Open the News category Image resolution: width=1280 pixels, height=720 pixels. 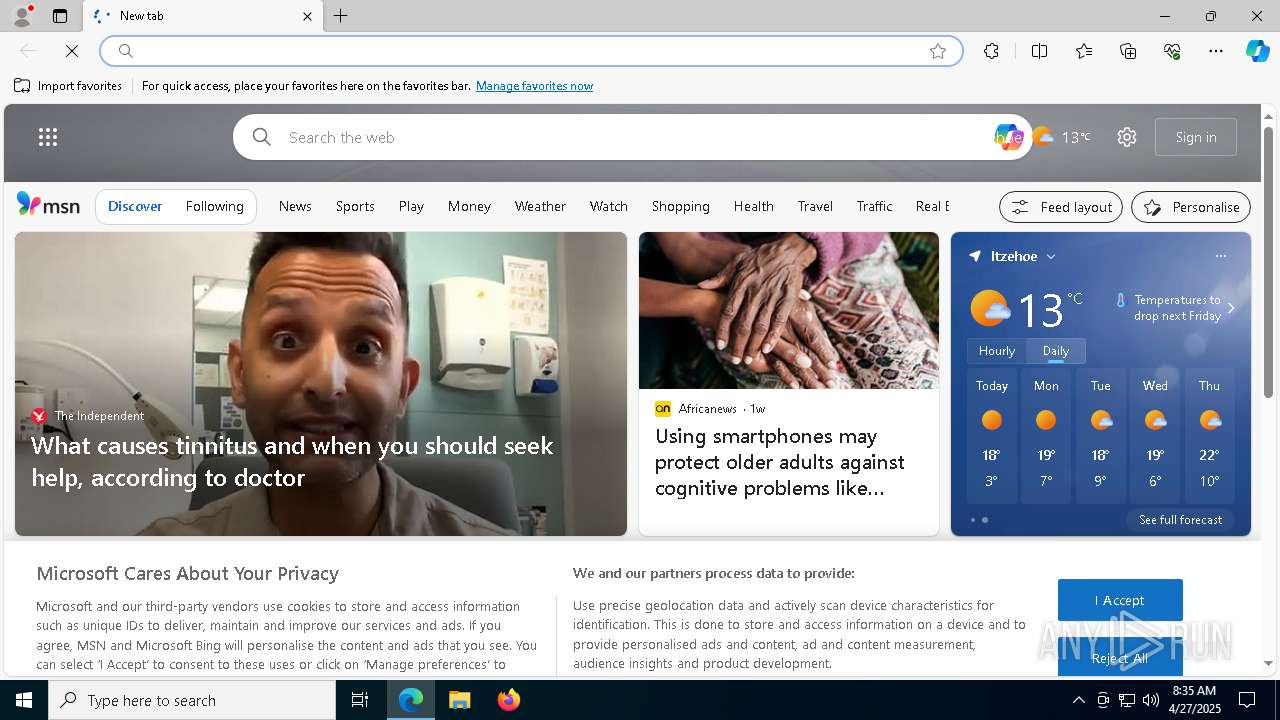(x=295, y=206)
